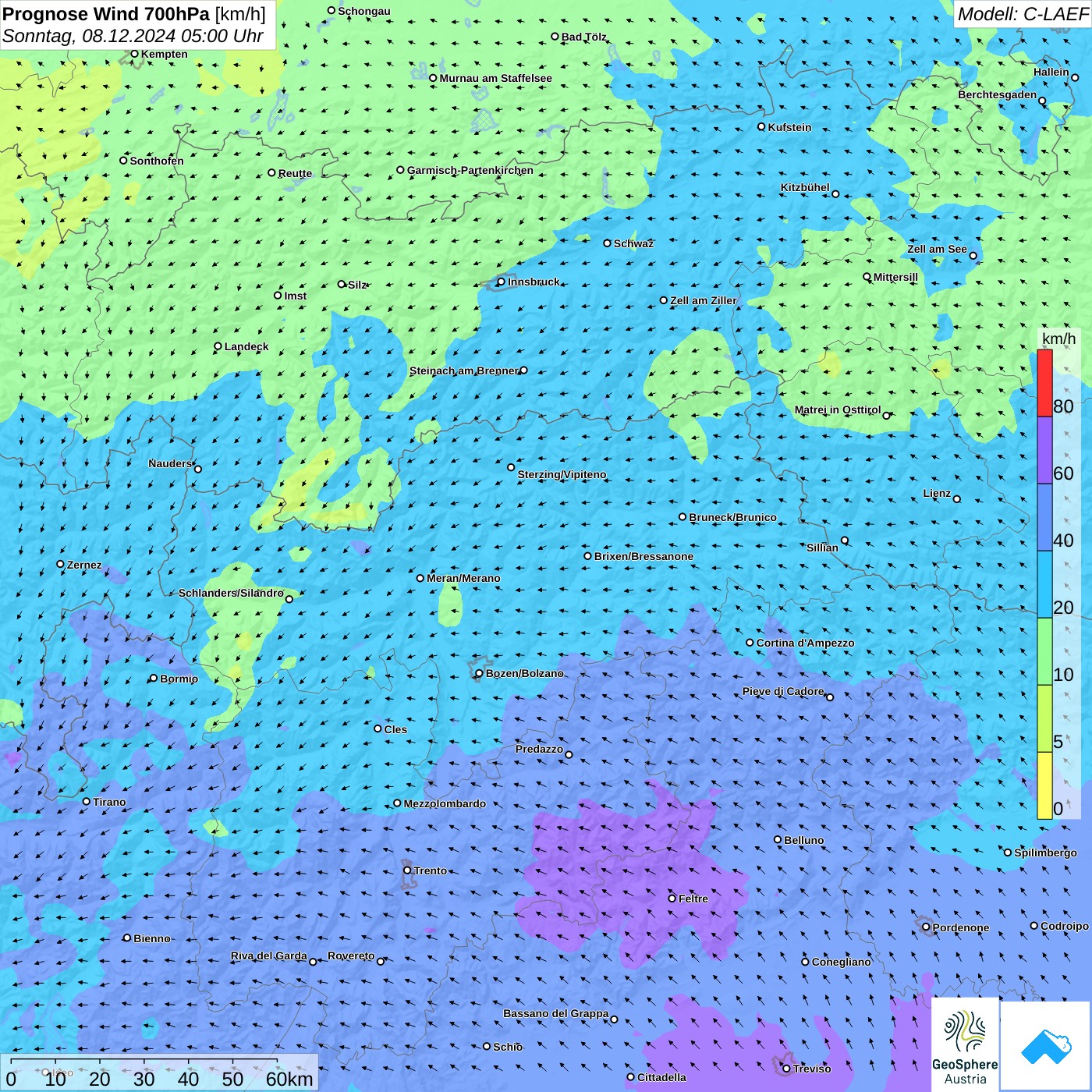Click the 'Kitzbühel' label

pos(805,187)
